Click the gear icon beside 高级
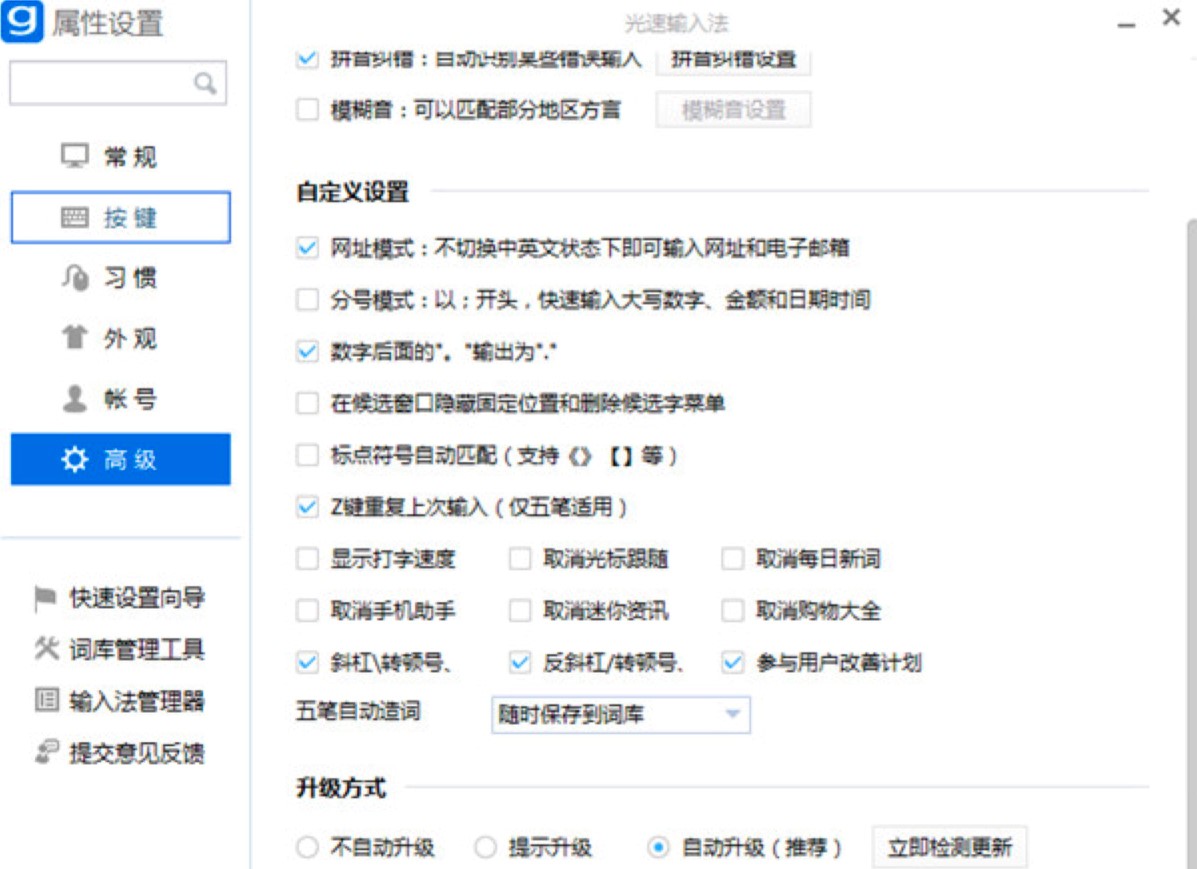This screenshot has height=869, width=1197. (75, 459)
